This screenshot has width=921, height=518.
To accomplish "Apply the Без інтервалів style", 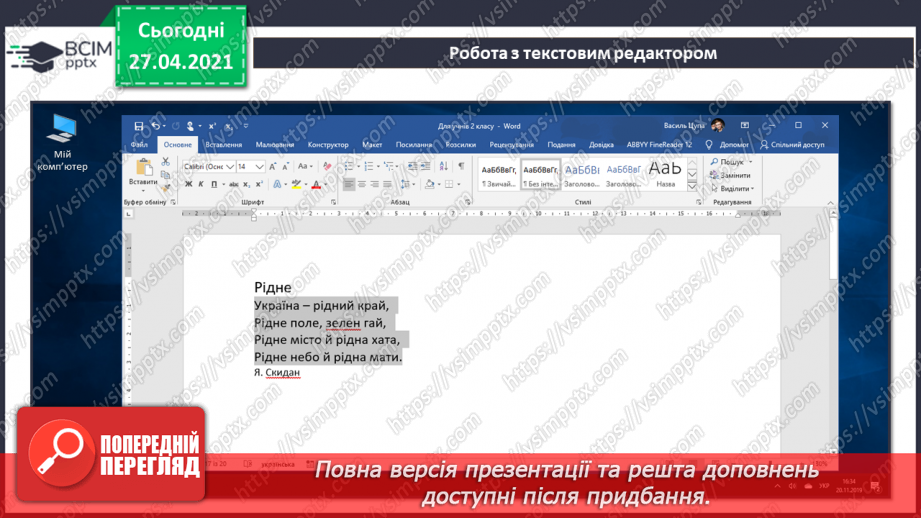I will 540,174.
